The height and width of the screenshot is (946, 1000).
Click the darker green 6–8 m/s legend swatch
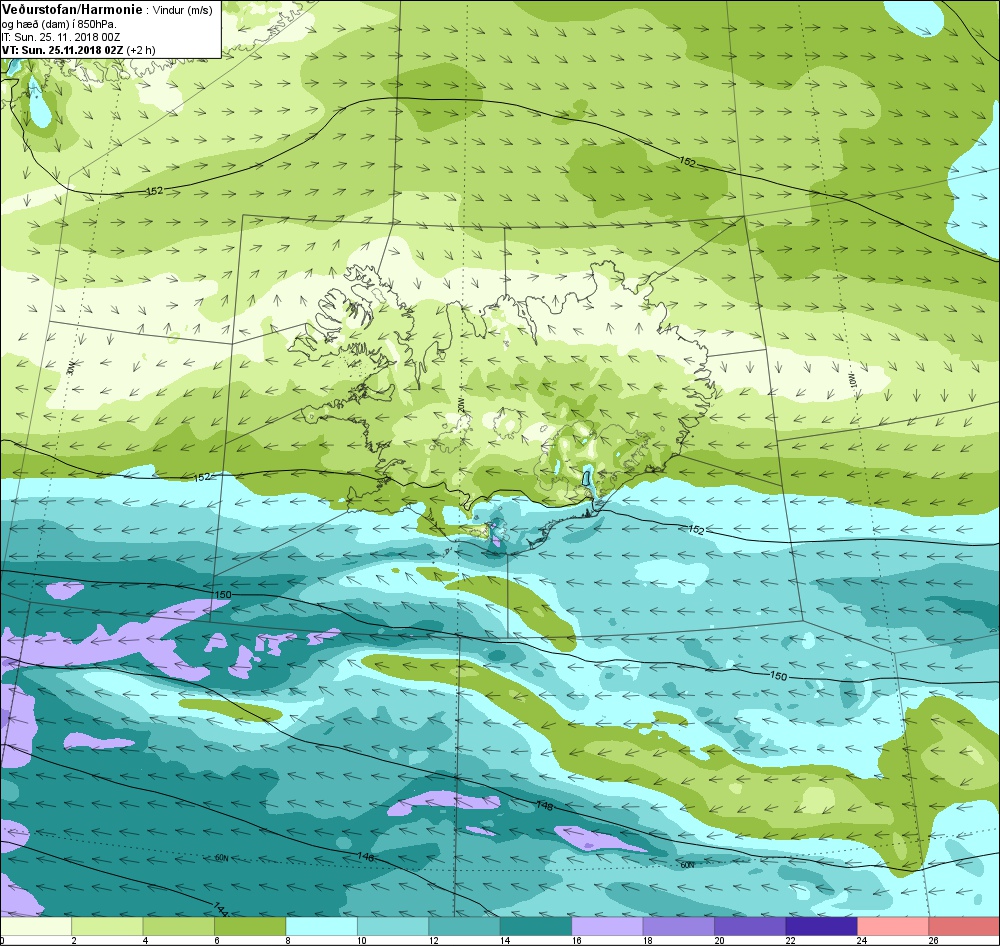(250, 926)
